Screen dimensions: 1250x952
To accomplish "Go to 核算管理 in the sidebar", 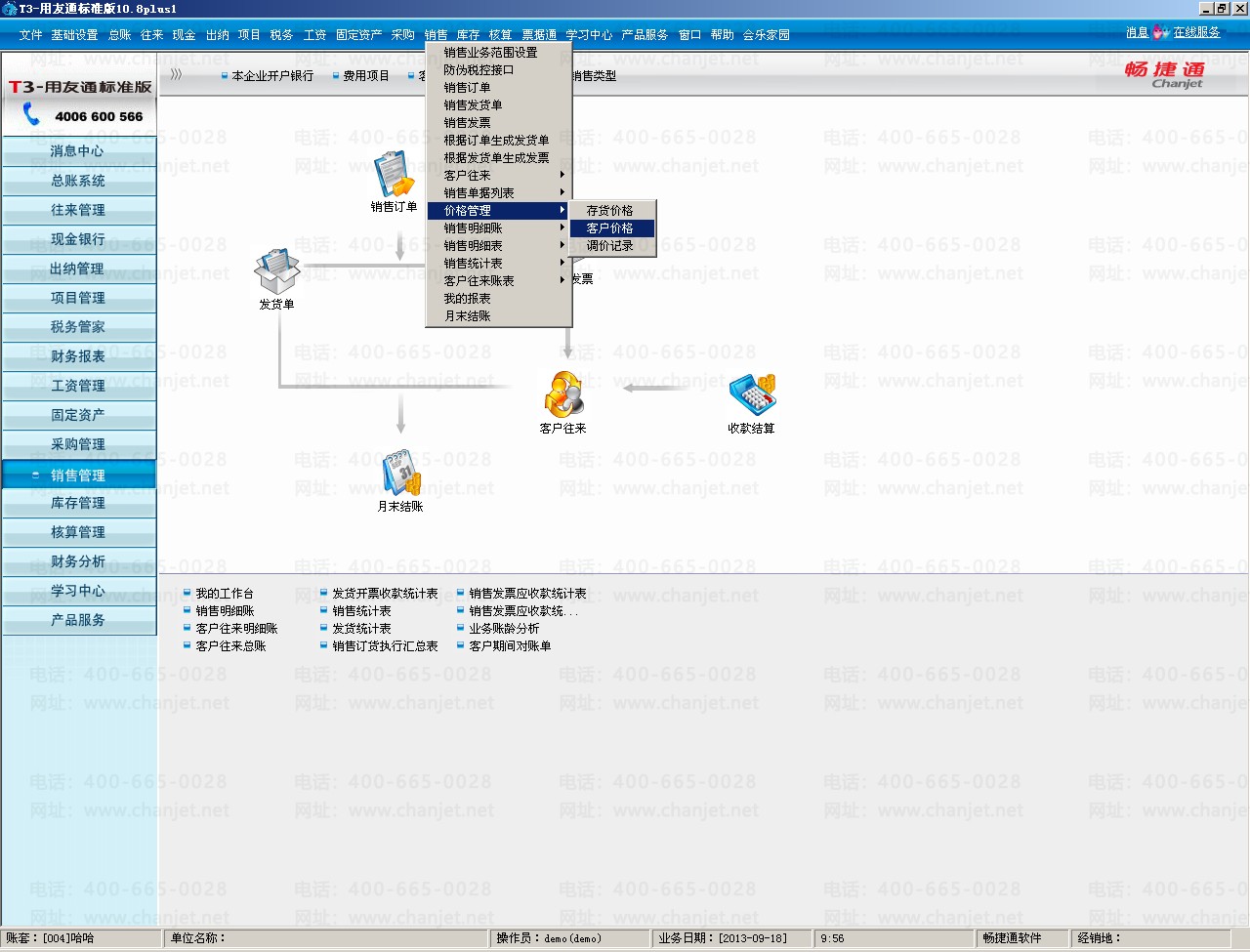I will 78,532.
